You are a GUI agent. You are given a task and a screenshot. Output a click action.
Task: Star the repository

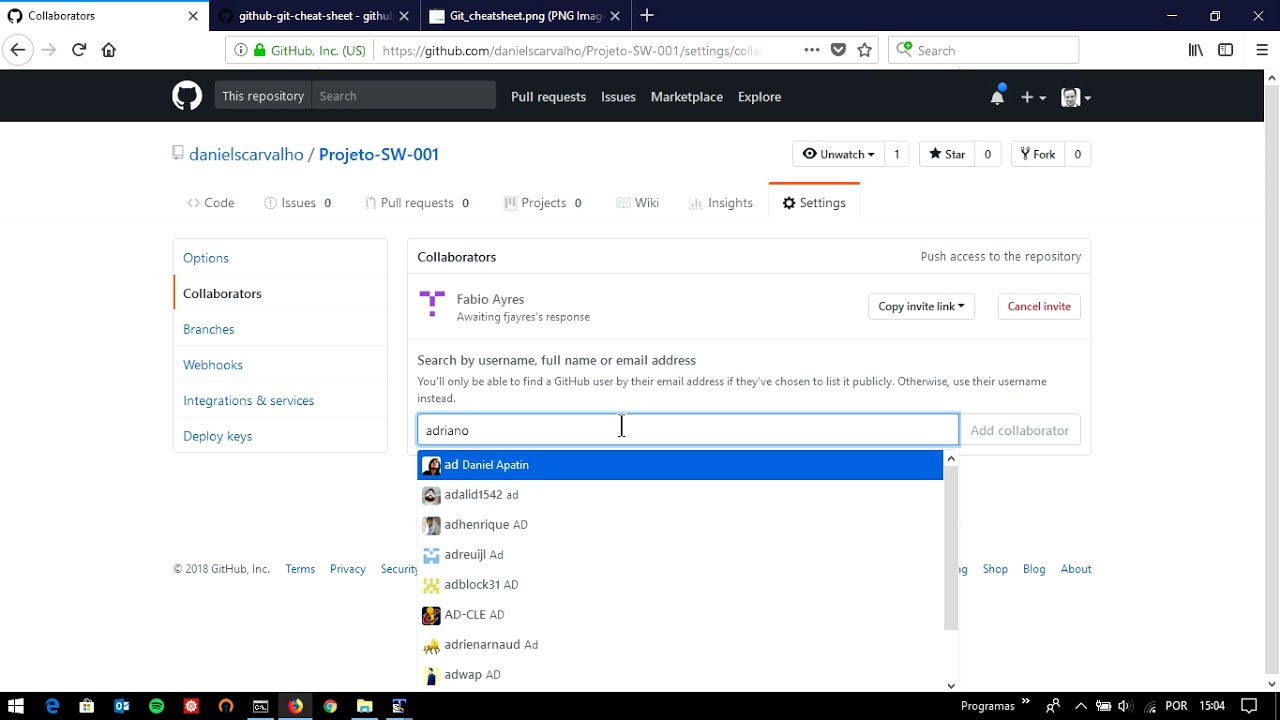947,154
